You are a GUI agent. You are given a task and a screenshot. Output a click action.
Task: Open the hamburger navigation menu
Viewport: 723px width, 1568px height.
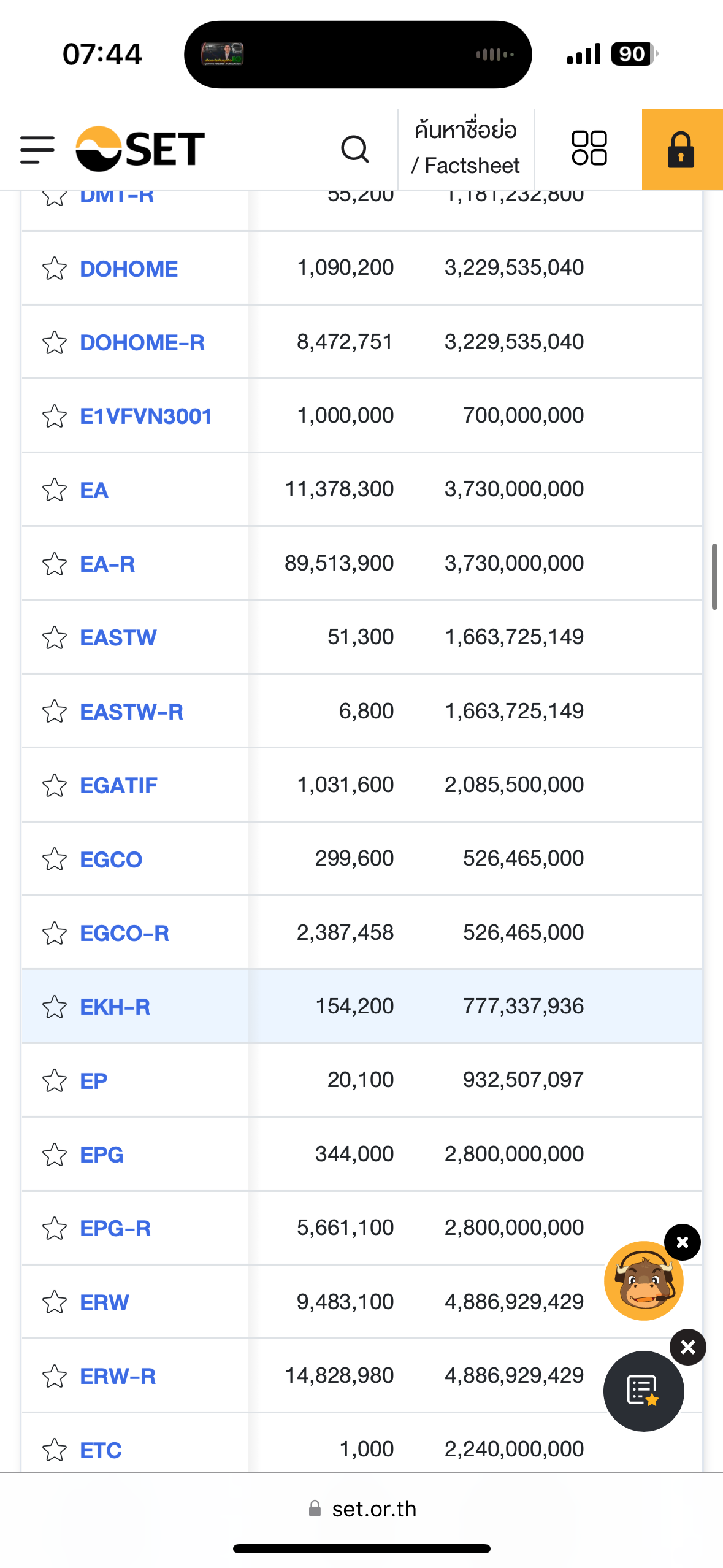pyautogui.click(x=37, y=150)
